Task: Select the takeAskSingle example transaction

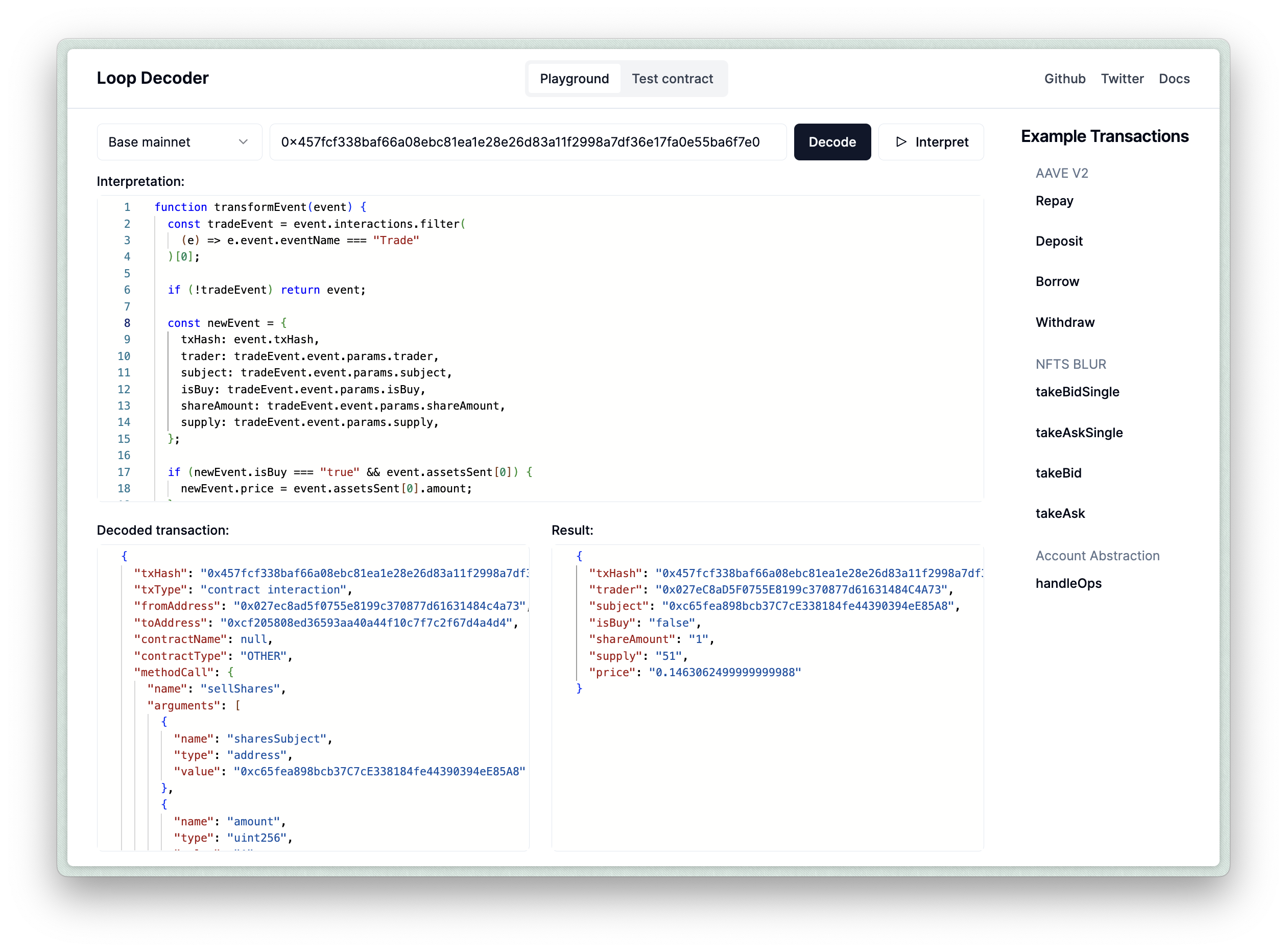Action: [x=1079, y=433]
